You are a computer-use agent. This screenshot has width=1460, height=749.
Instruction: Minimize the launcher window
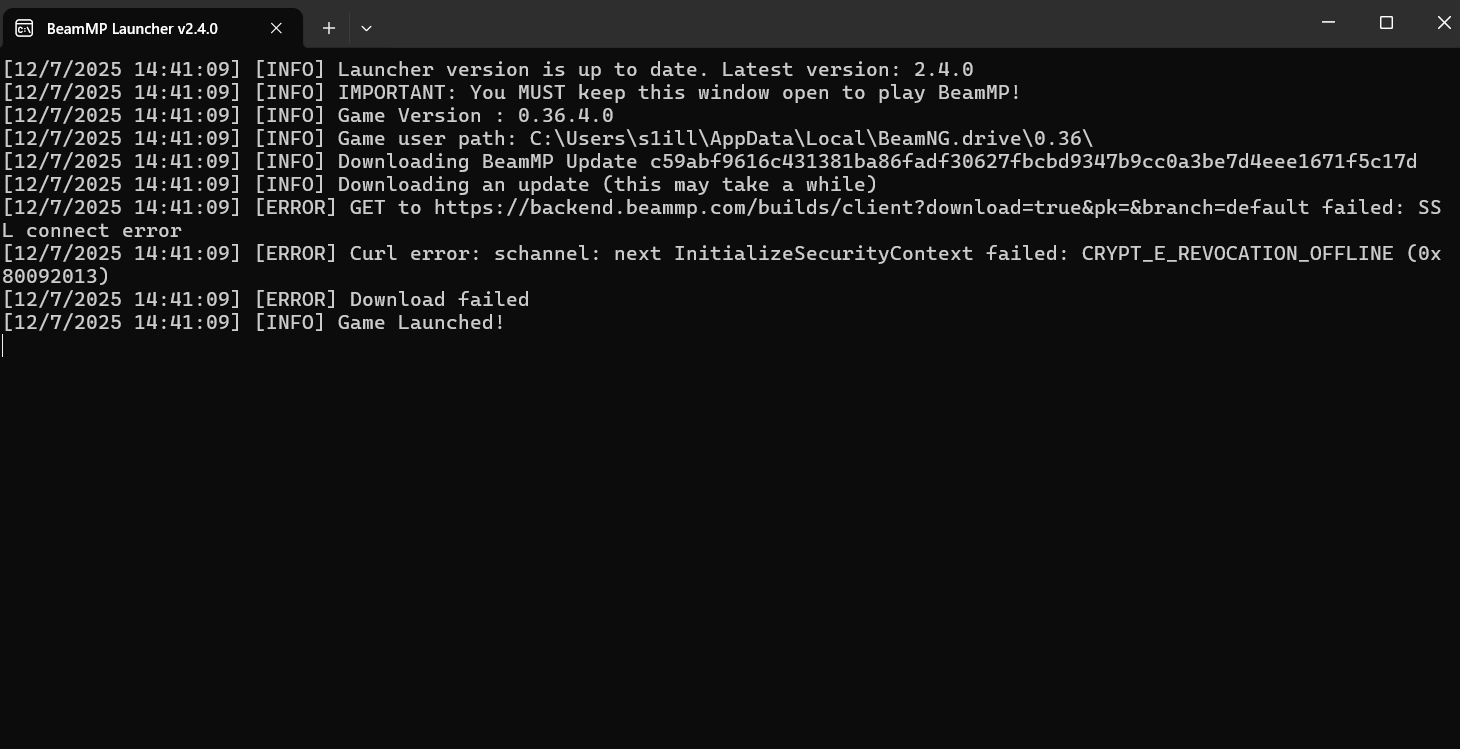pyautogui.click(x=1328, y=22)
